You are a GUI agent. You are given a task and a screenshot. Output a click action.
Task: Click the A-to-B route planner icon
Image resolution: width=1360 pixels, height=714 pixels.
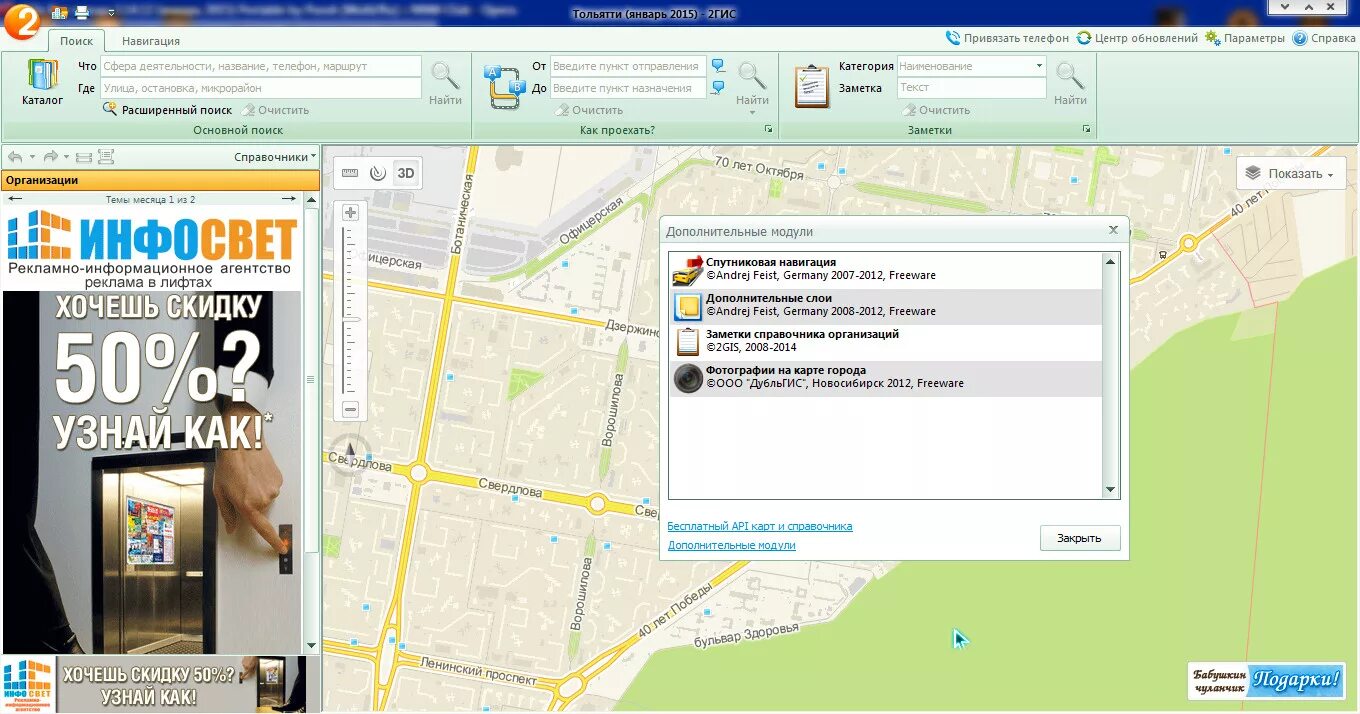[x=504, y=85]
